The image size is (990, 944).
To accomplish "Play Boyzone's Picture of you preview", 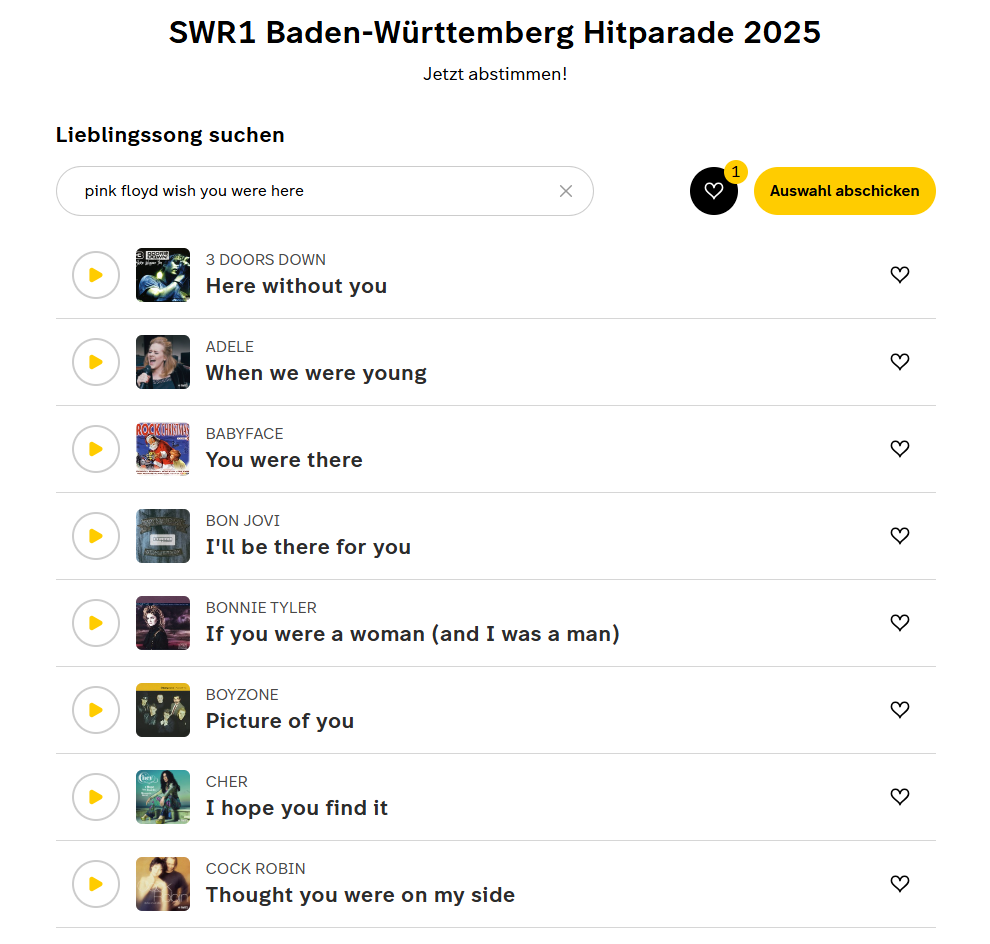I will coord(96,710).
